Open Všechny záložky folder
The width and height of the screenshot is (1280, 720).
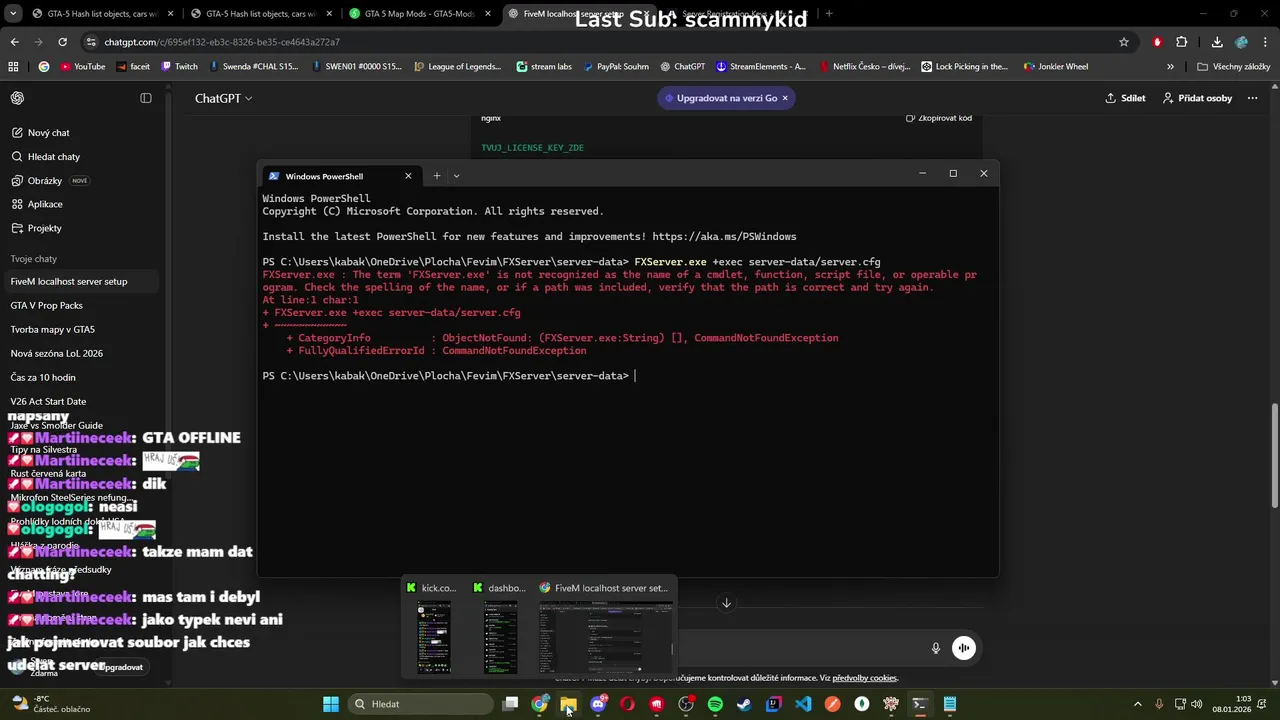coord(1233,66)
